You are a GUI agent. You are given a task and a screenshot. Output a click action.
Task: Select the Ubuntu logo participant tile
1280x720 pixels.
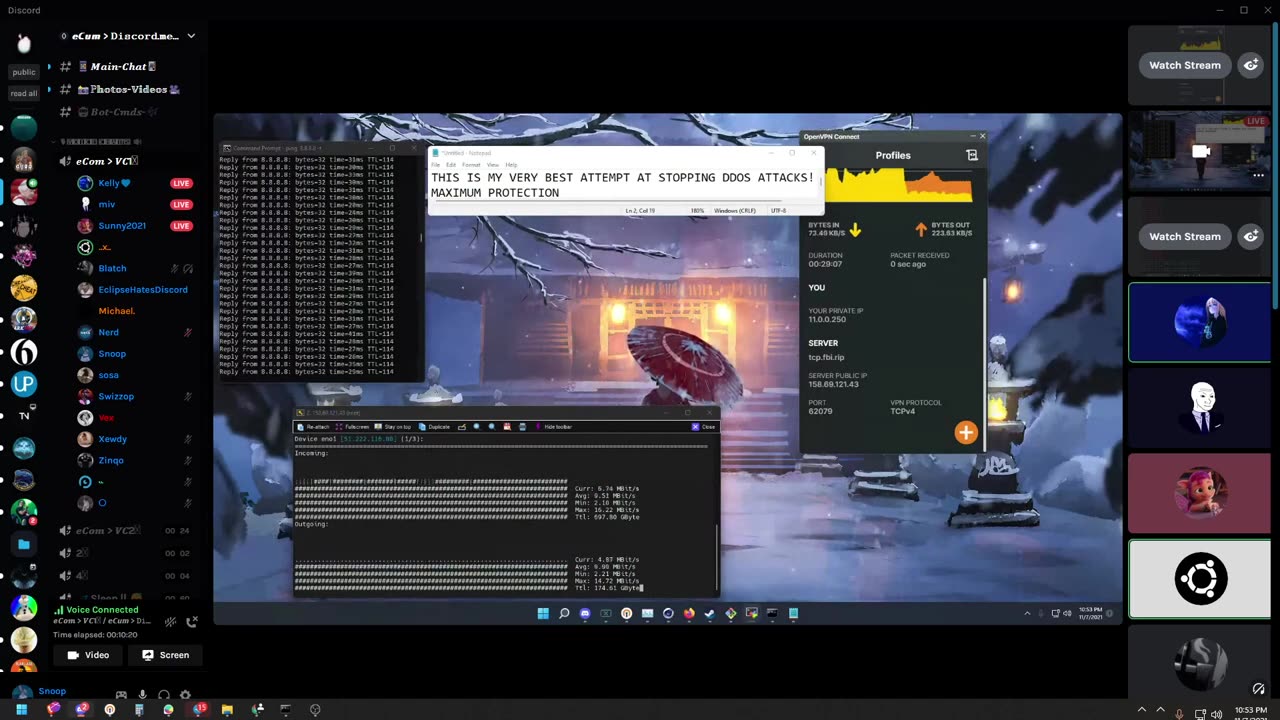pos(1200,579)
